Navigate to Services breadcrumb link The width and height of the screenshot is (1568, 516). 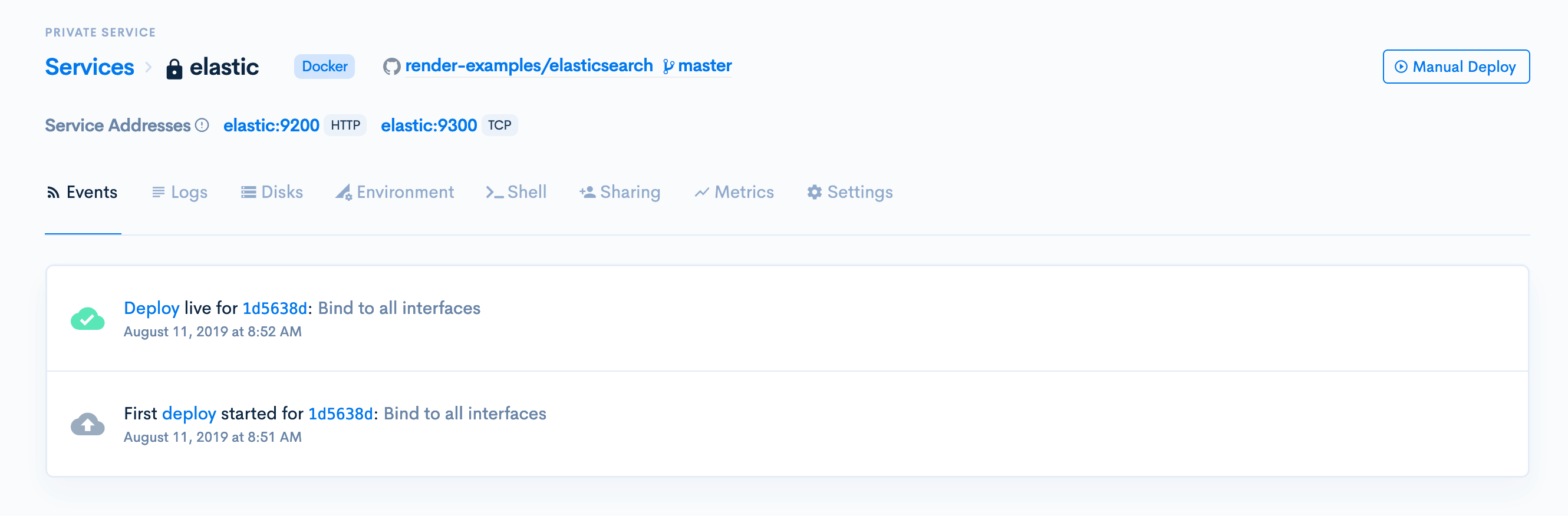(90, 67)
